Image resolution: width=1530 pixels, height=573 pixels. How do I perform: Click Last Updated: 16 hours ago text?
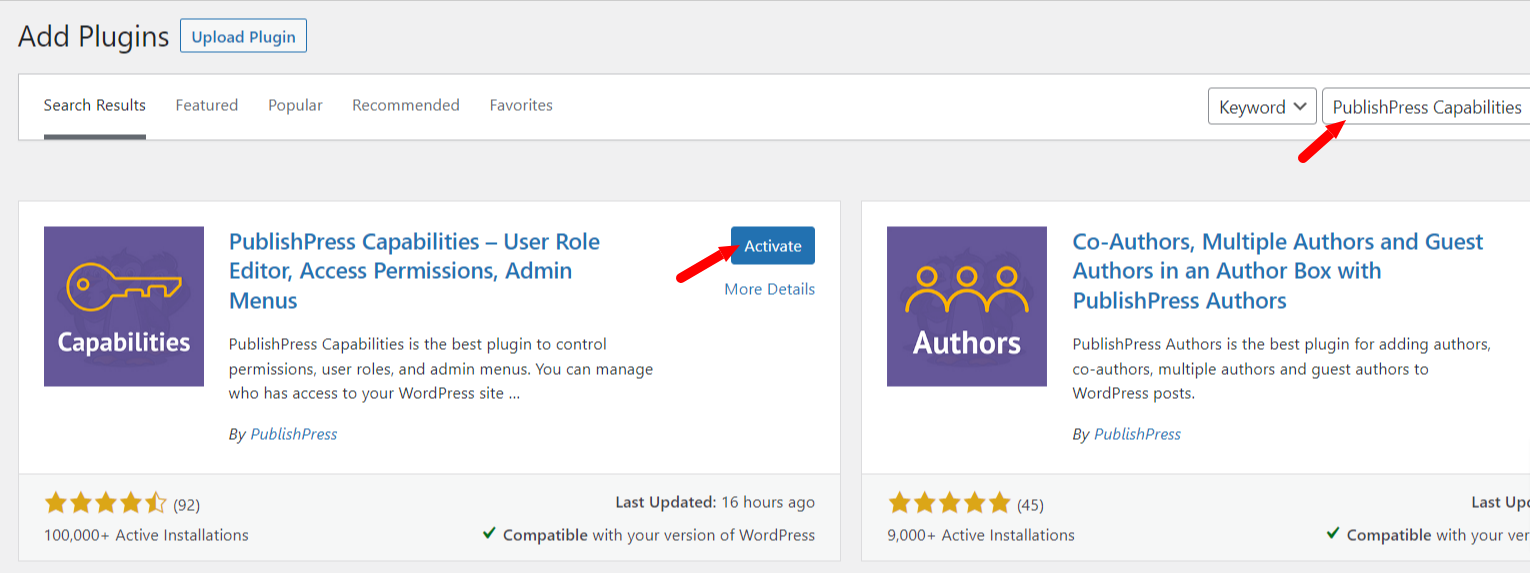point(715,502)
